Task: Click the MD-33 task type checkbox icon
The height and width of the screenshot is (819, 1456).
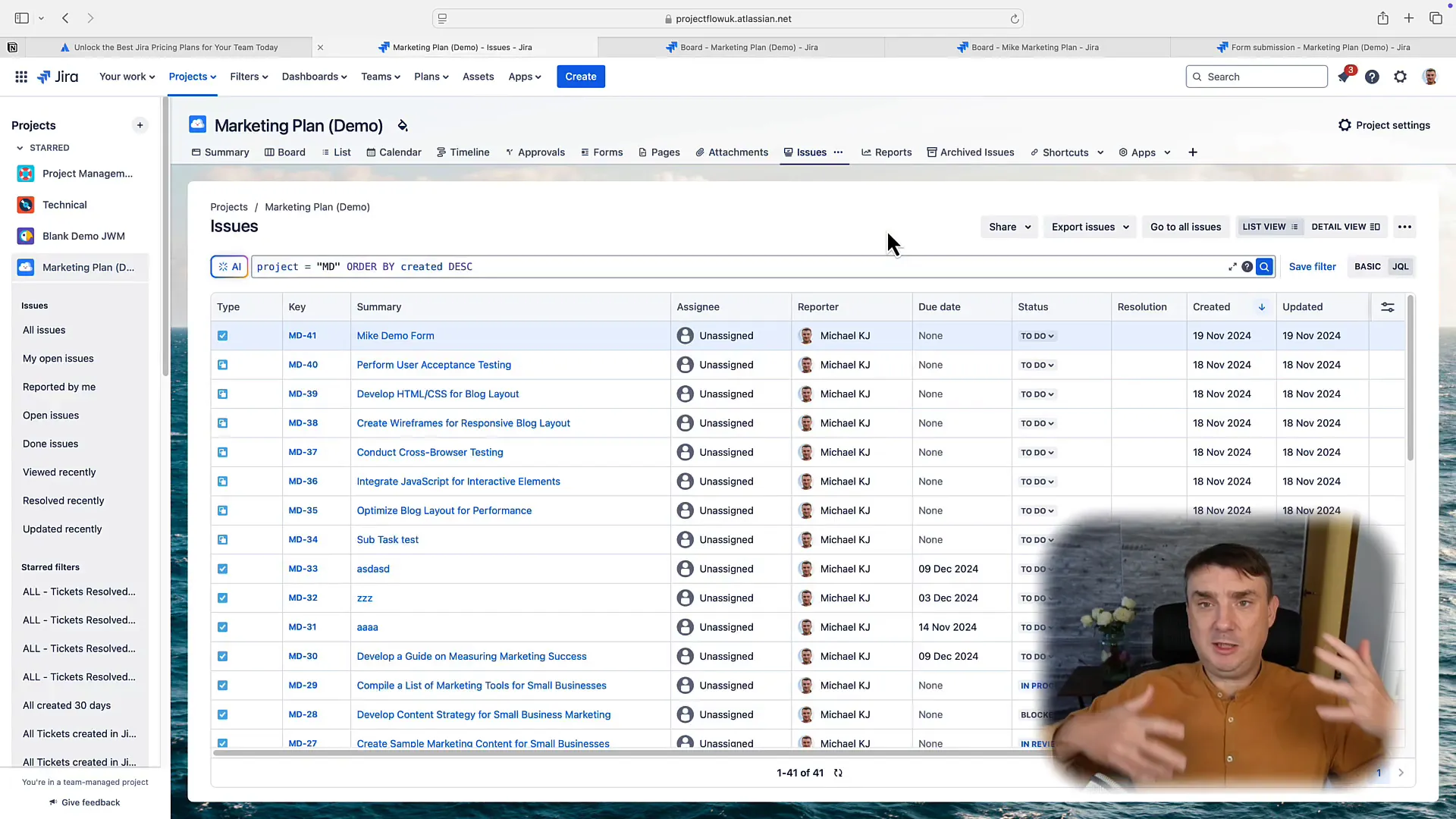Action: [222, 569]
